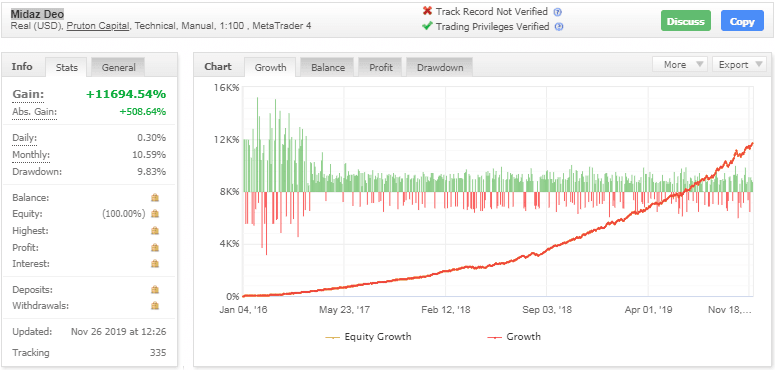The image size is (775, 370).
Task: Open the Pruton Capital broker link
Action: coord(98,26)
